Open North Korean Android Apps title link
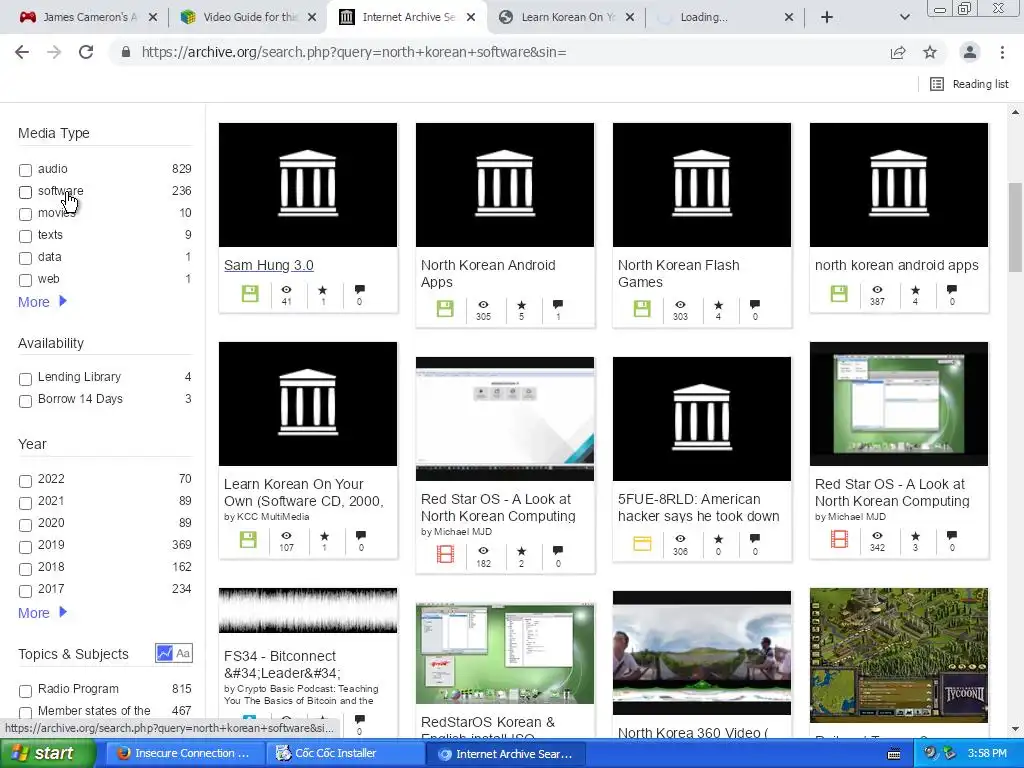 [x=488, y=274]
